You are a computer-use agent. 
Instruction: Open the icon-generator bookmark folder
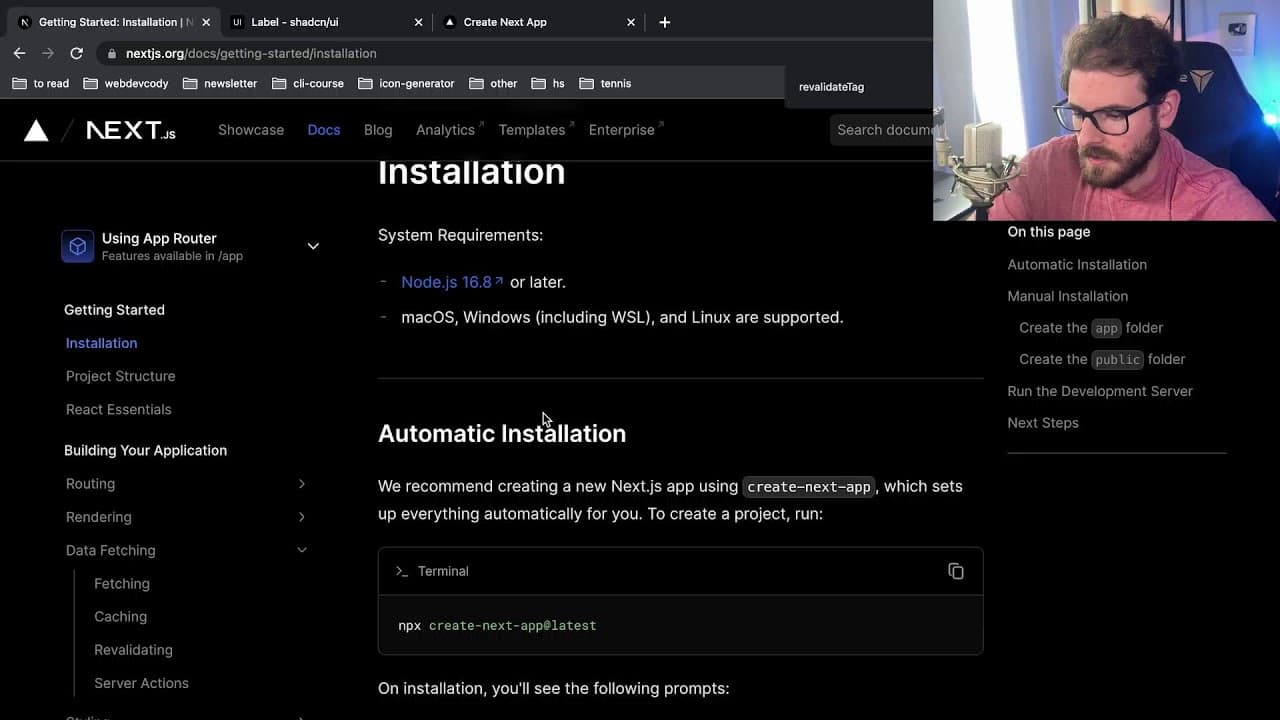click(406, 84)
